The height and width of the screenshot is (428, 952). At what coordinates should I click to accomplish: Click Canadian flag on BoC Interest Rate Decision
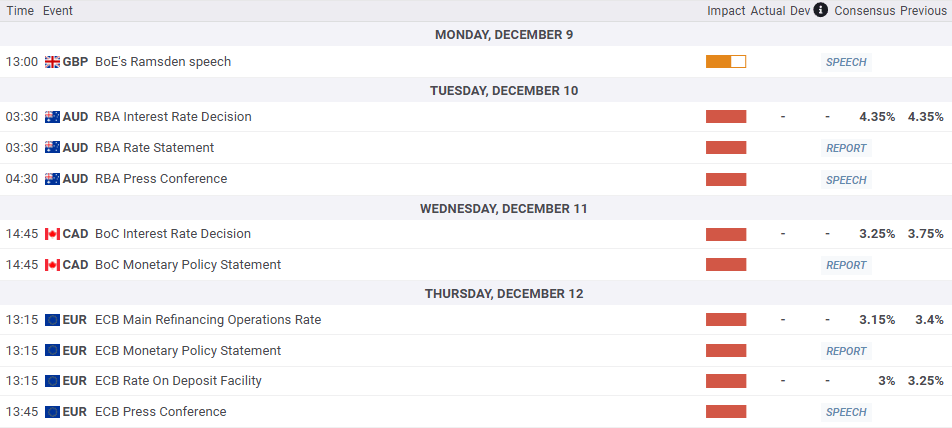(53, 234)
